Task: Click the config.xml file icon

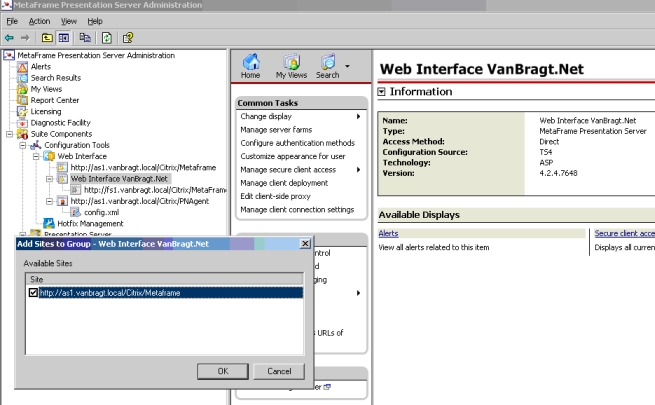Action: (x=76, y=212)
